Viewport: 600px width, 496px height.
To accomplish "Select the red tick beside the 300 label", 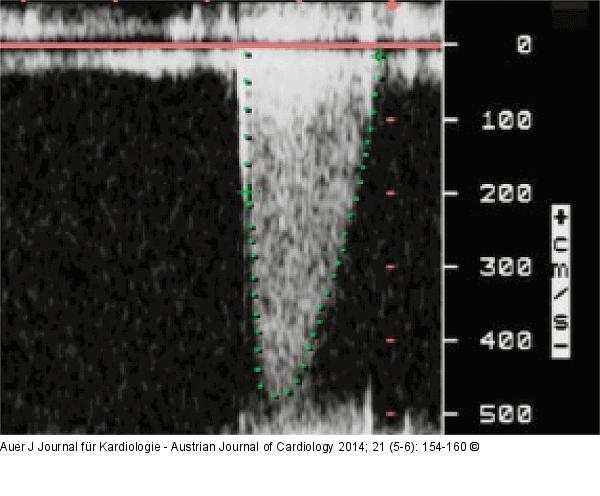I will pyautogui.click(x=391, y=267).
